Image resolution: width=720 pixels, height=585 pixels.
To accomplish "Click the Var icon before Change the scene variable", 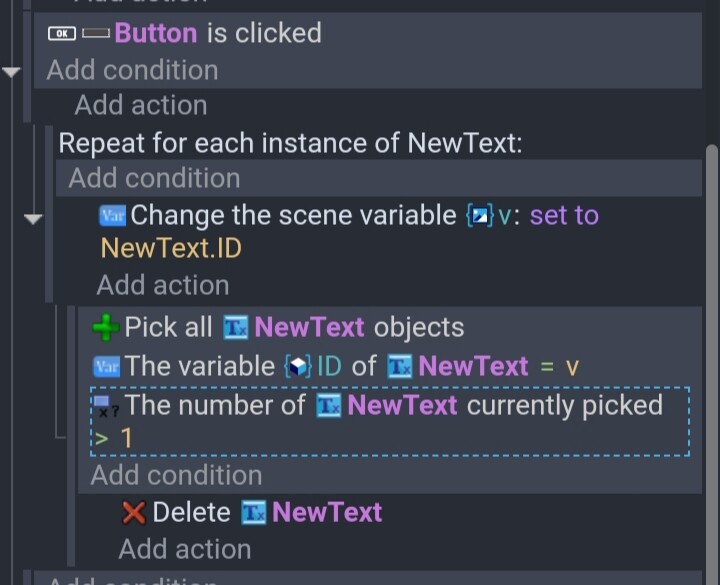I will click(112, 215).
